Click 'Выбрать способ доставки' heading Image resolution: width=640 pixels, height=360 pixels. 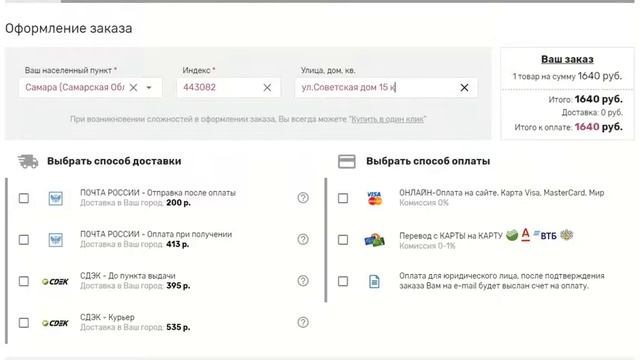[114, 161]
